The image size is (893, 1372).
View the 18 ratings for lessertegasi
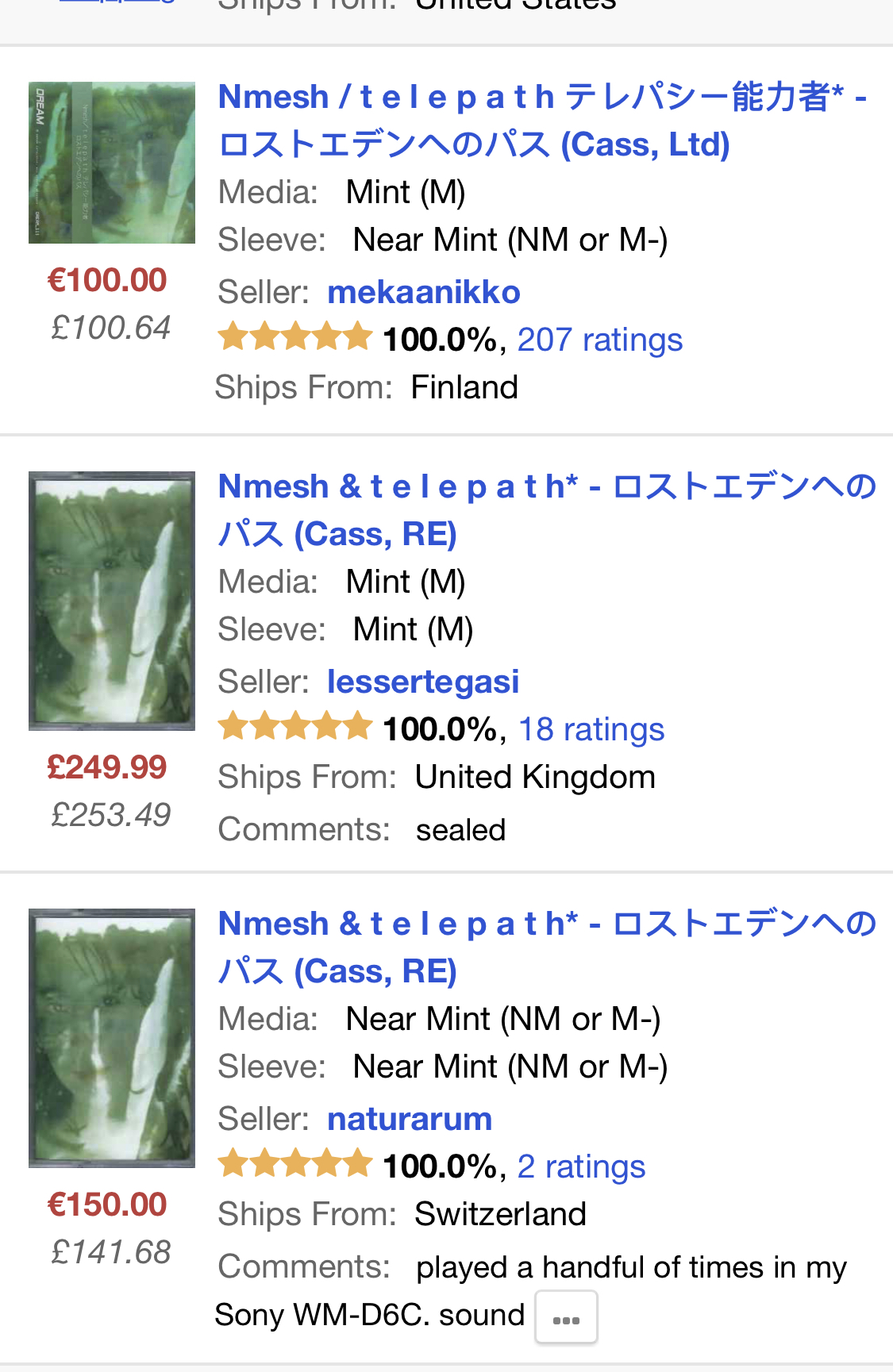(591, 730)
